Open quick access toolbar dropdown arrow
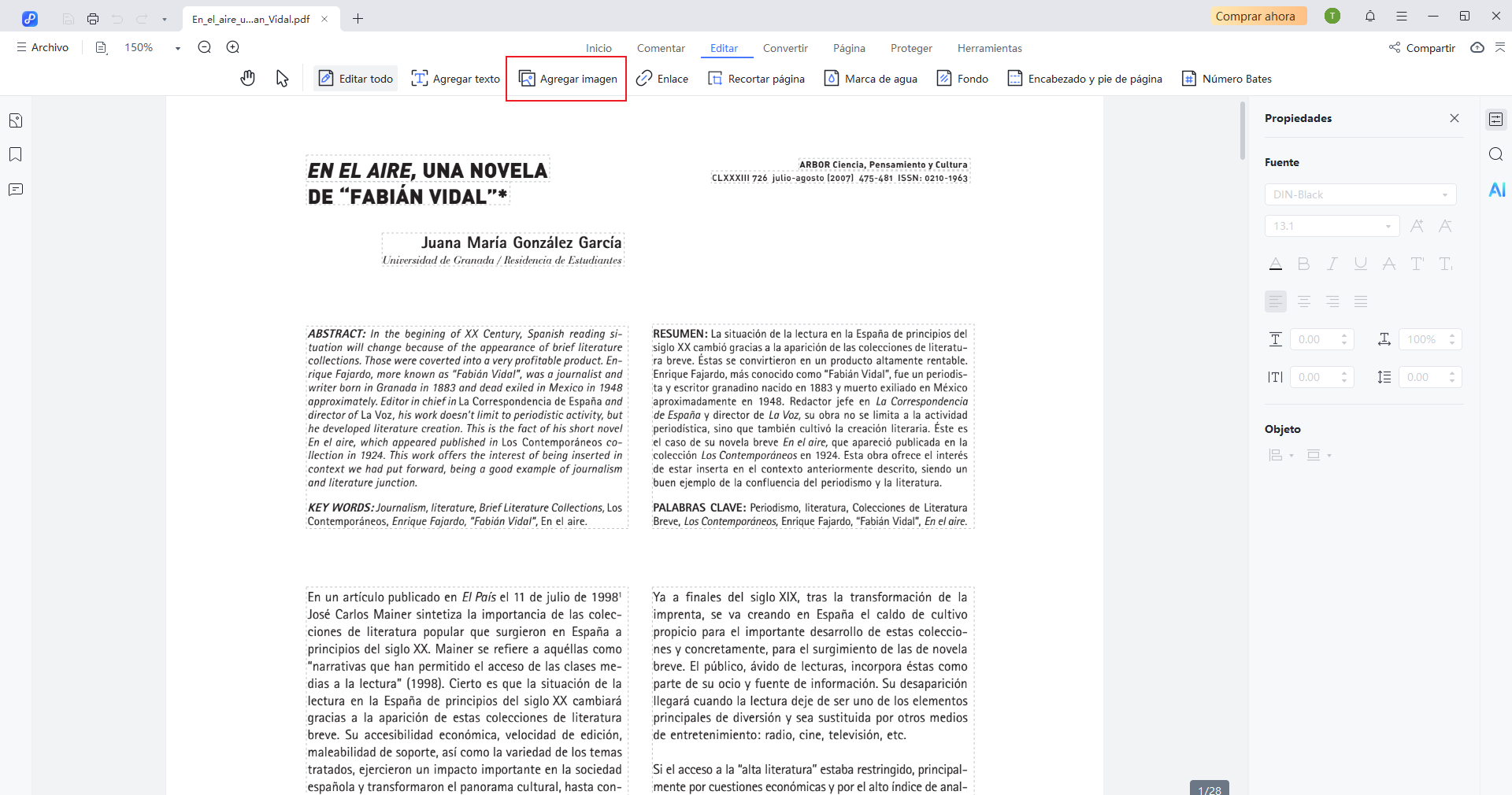 coord(164,19)
